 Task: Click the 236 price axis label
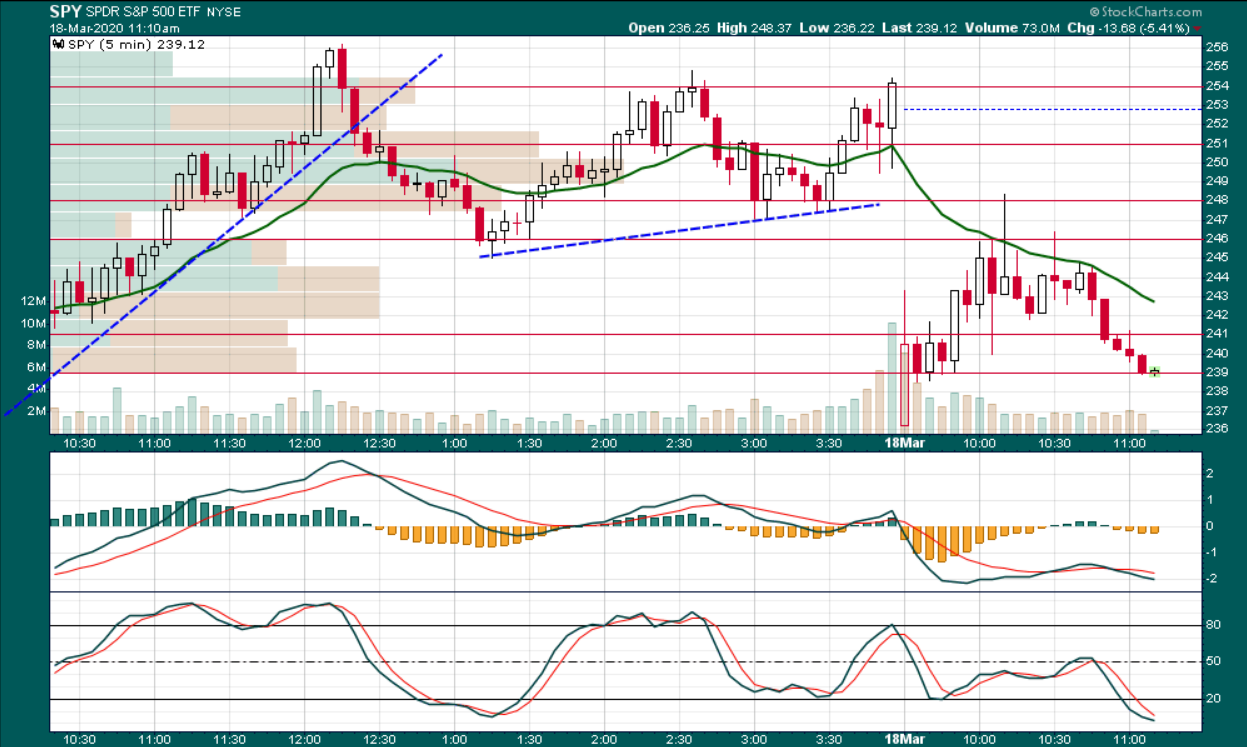(1217, 429)
